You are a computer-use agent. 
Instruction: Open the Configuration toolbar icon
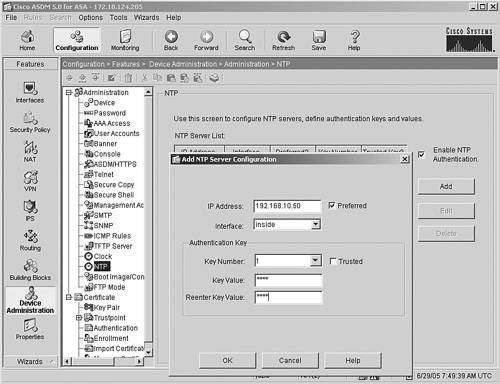click(77, 40)
